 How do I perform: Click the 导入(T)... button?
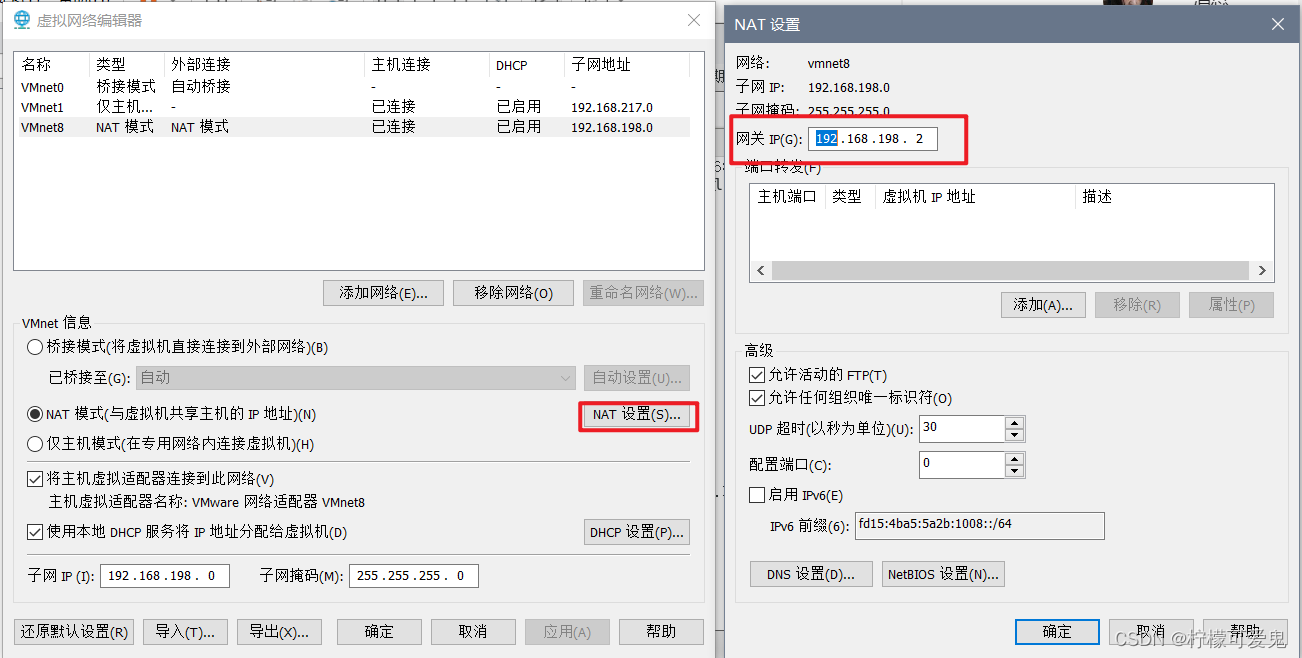[185, 631]
